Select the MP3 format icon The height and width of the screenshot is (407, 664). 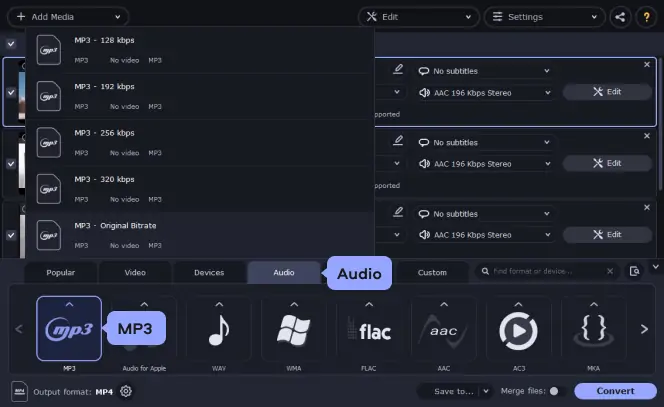pyautogui.click(x=69, y=329)
